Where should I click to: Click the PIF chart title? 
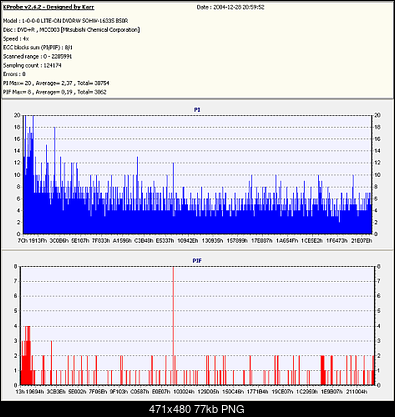(197, 261)
